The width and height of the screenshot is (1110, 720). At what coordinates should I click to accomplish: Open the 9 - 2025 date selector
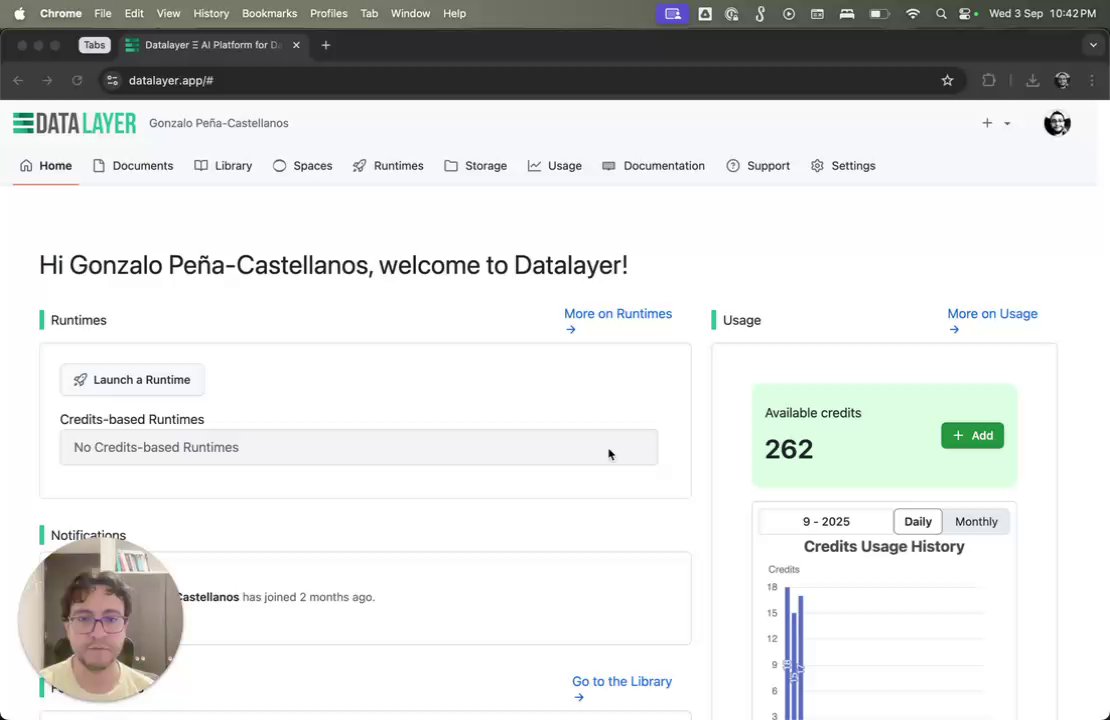[826, 522]
